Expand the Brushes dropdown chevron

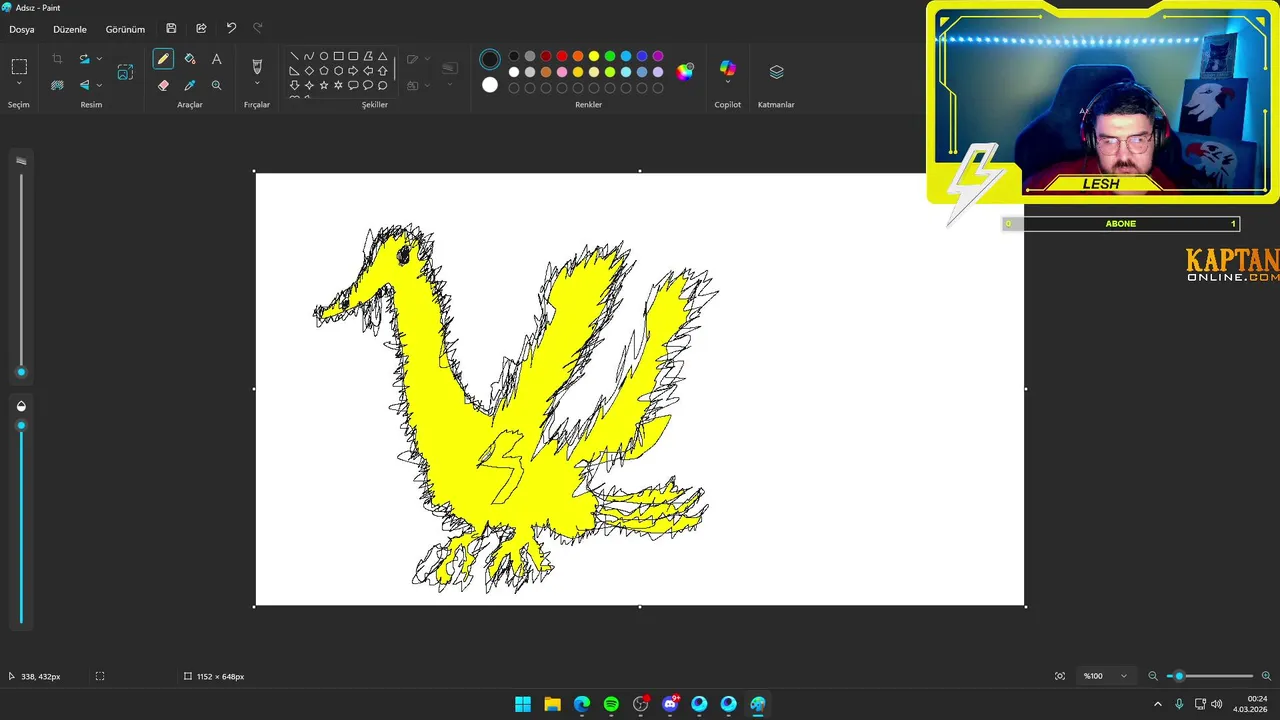[257, 83]
